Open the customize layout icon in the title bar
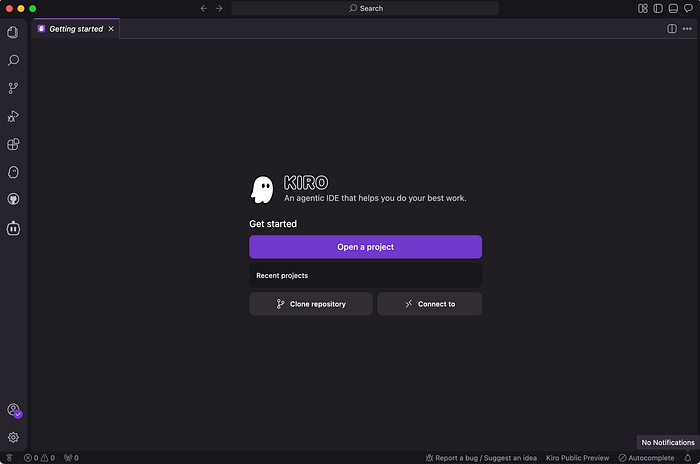 click(x=642, y=8)
